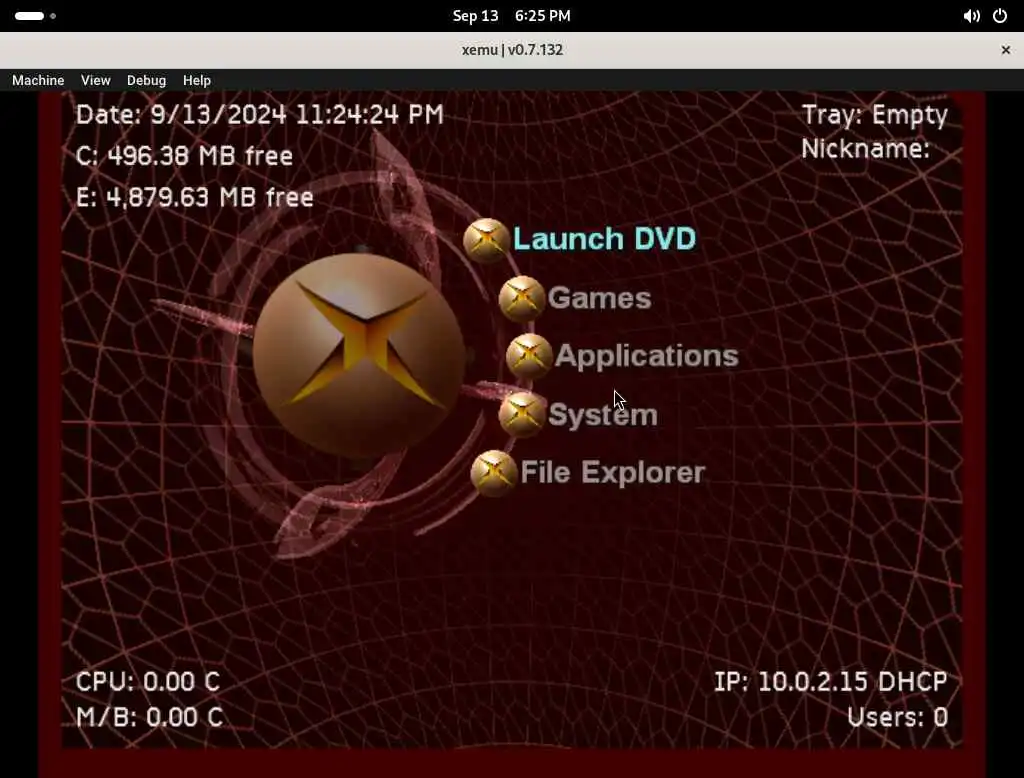Select Launch DVD dashboard entry

605,238
